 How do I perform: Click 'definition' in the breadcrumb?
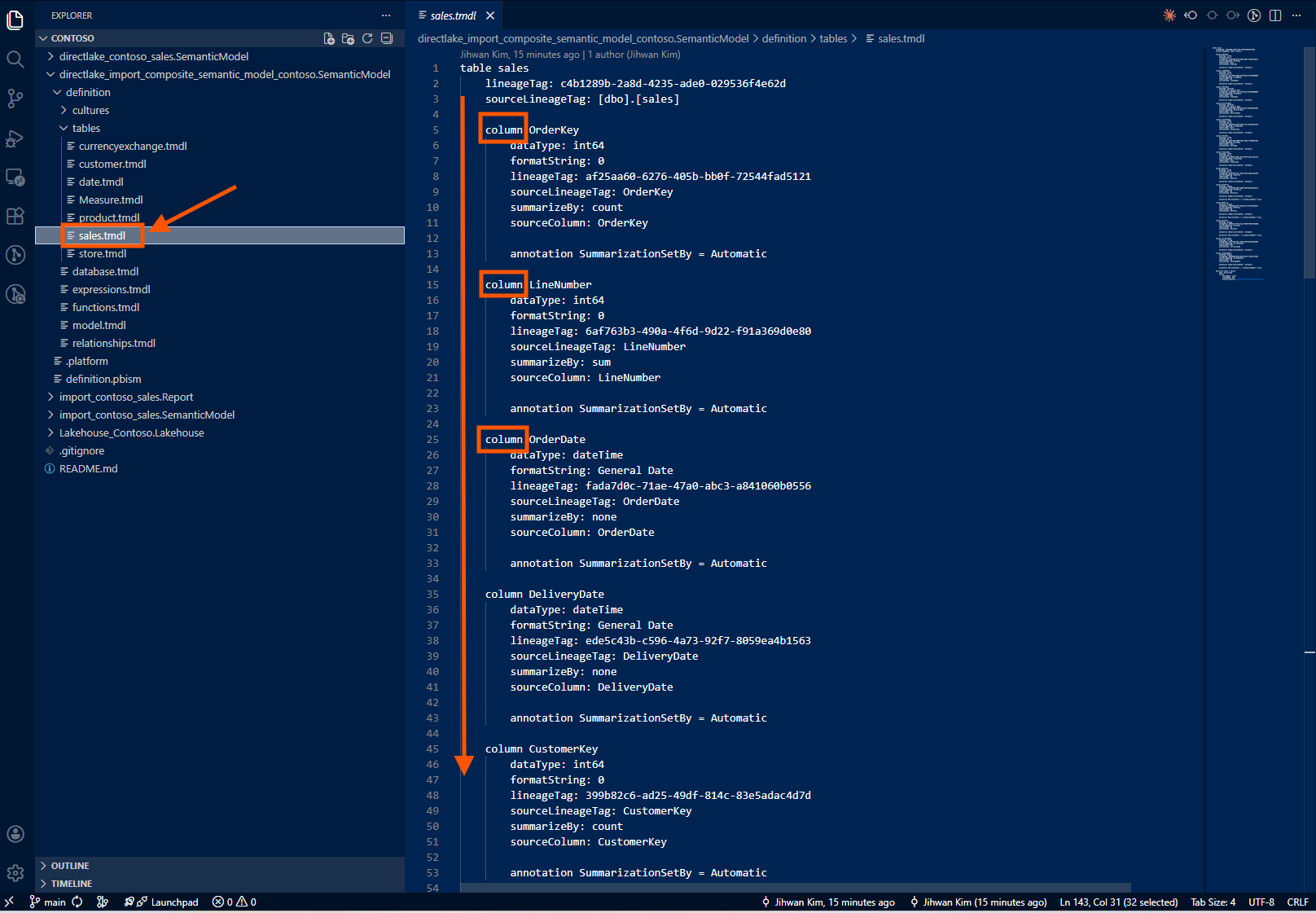coord(784,38)
